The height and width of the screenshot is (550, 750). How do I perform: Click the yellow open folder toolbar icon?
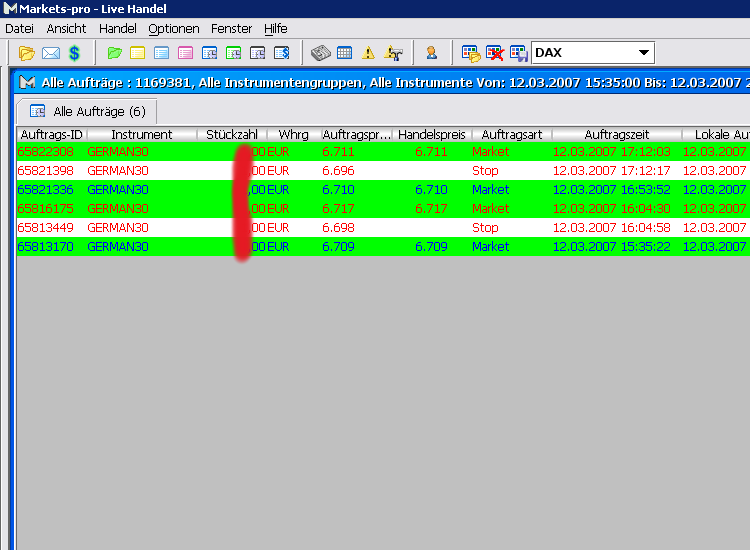pos(27,53)
